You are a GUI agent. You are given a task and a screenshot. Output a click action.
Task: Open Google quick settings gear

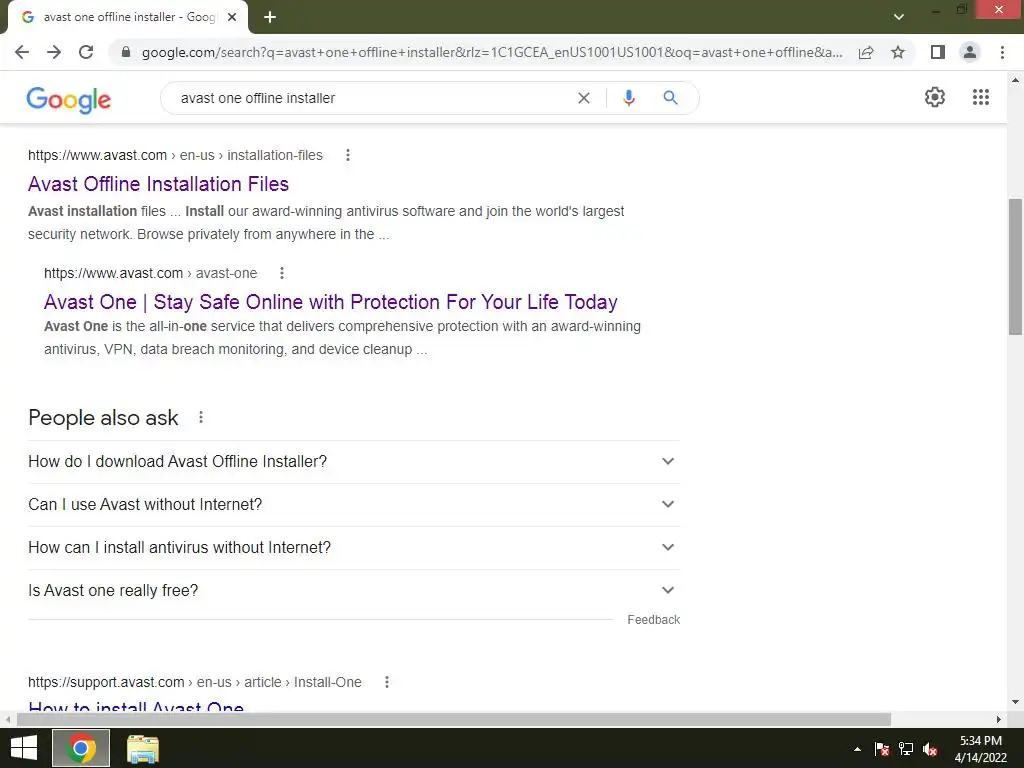click(x=935, y=97)
